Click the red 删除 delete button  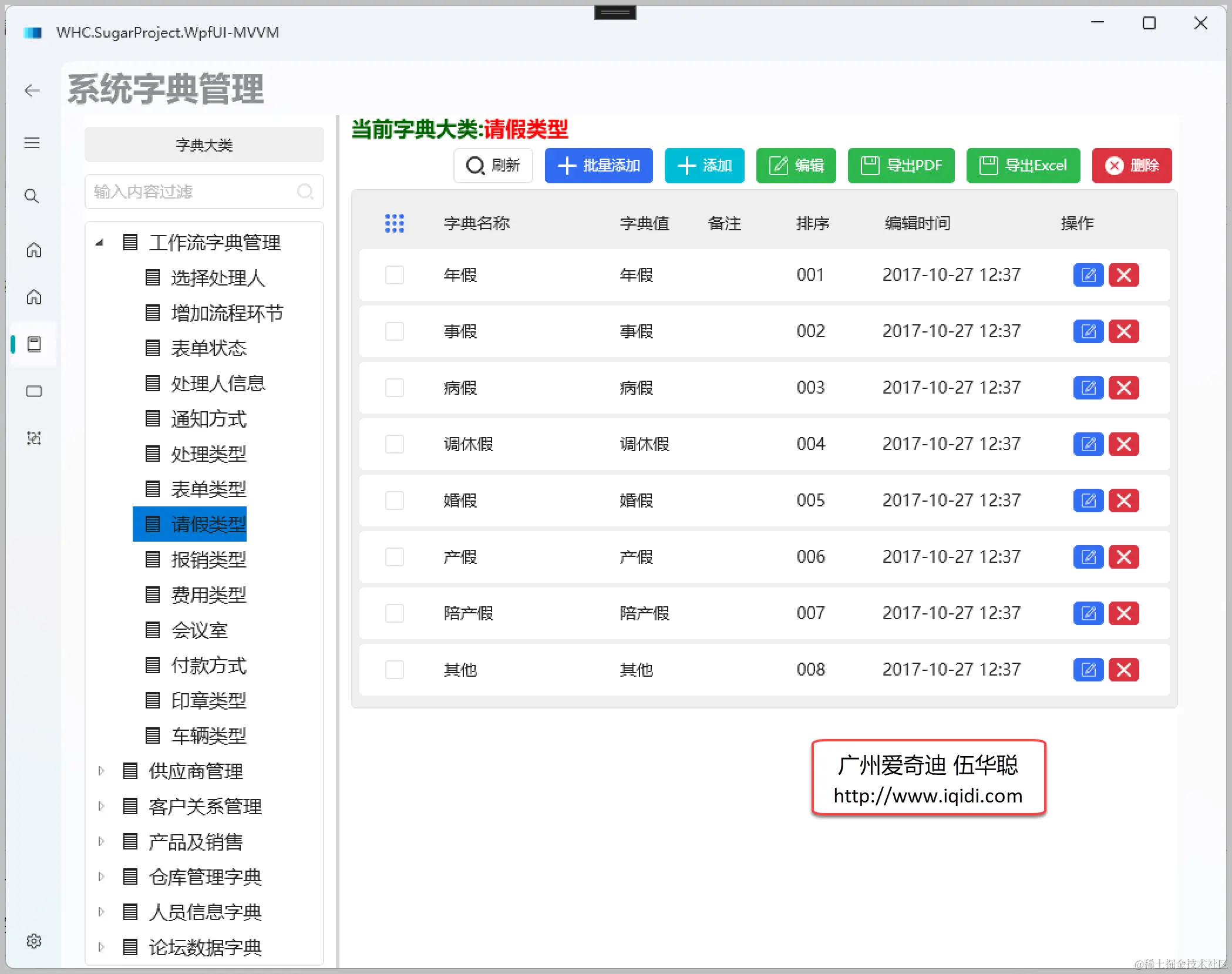point(1132,166)
